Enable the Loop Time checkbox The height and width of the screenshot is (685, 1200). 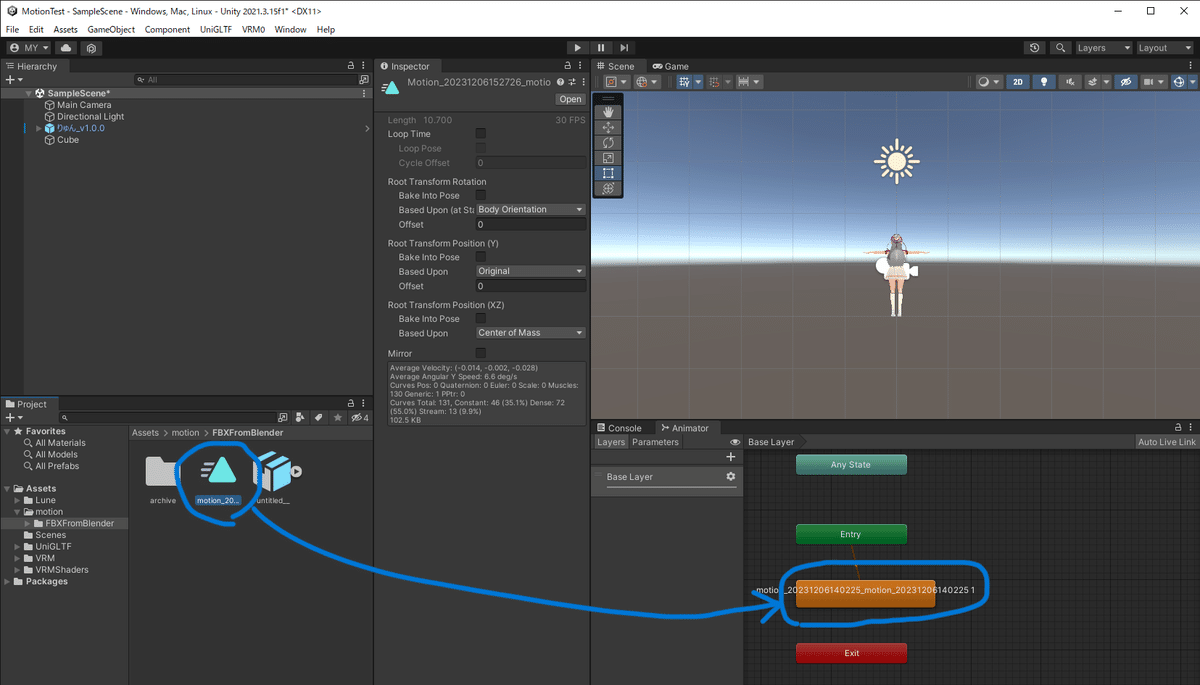click(481, 133)
